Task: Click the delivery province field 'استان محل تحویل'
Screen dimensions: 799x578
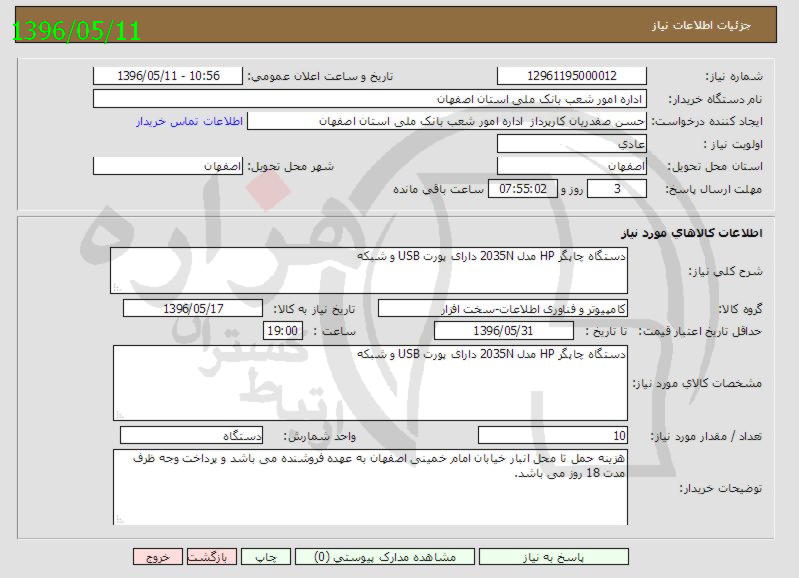Action: click(x=571, y=166)
